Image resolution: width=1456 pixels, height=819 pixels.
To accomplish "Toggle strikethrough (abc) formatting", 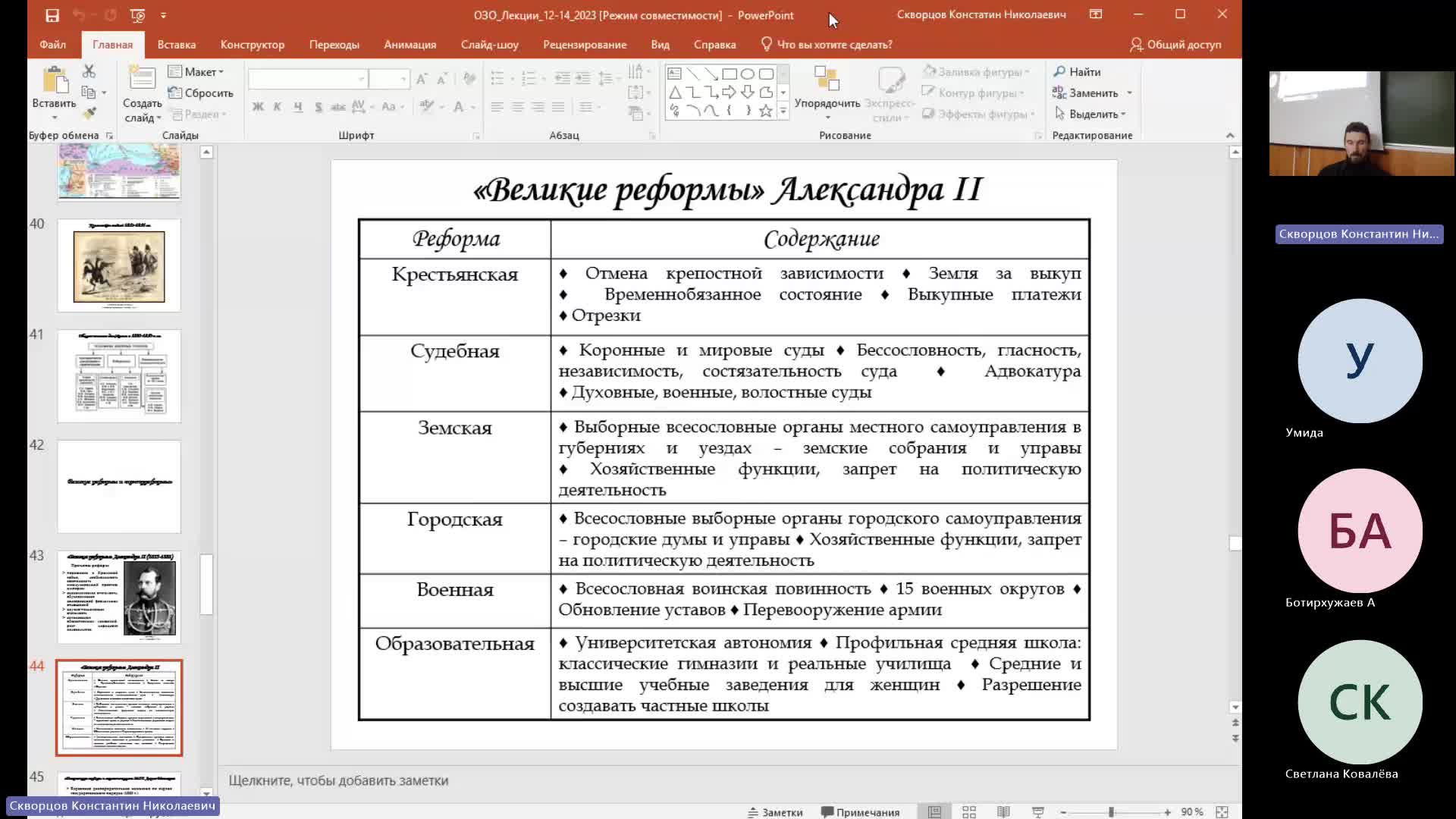I will click(x=338, y=107).
